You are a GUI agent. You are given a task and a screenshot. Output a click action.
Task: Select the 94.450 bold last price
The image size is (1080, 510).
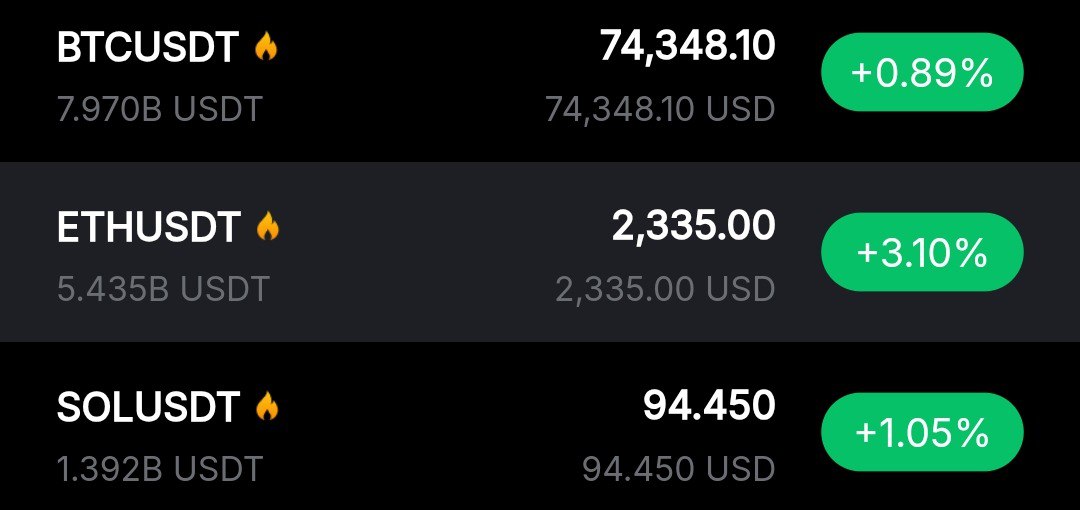[x=708, y=406]
